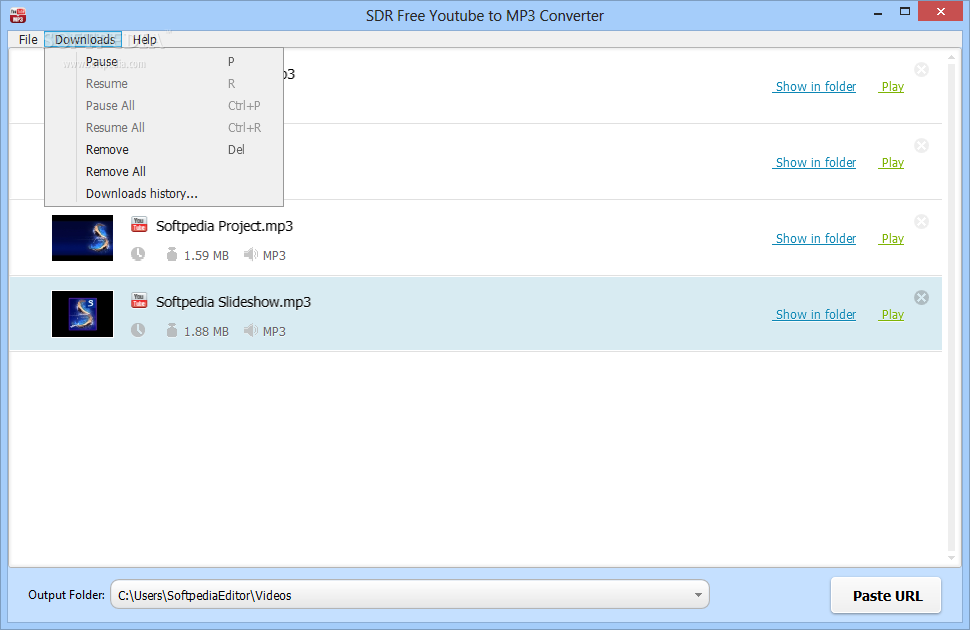Remove the first download with its X icon
Viewport: 970px width, 630px height.
(921, 69)
